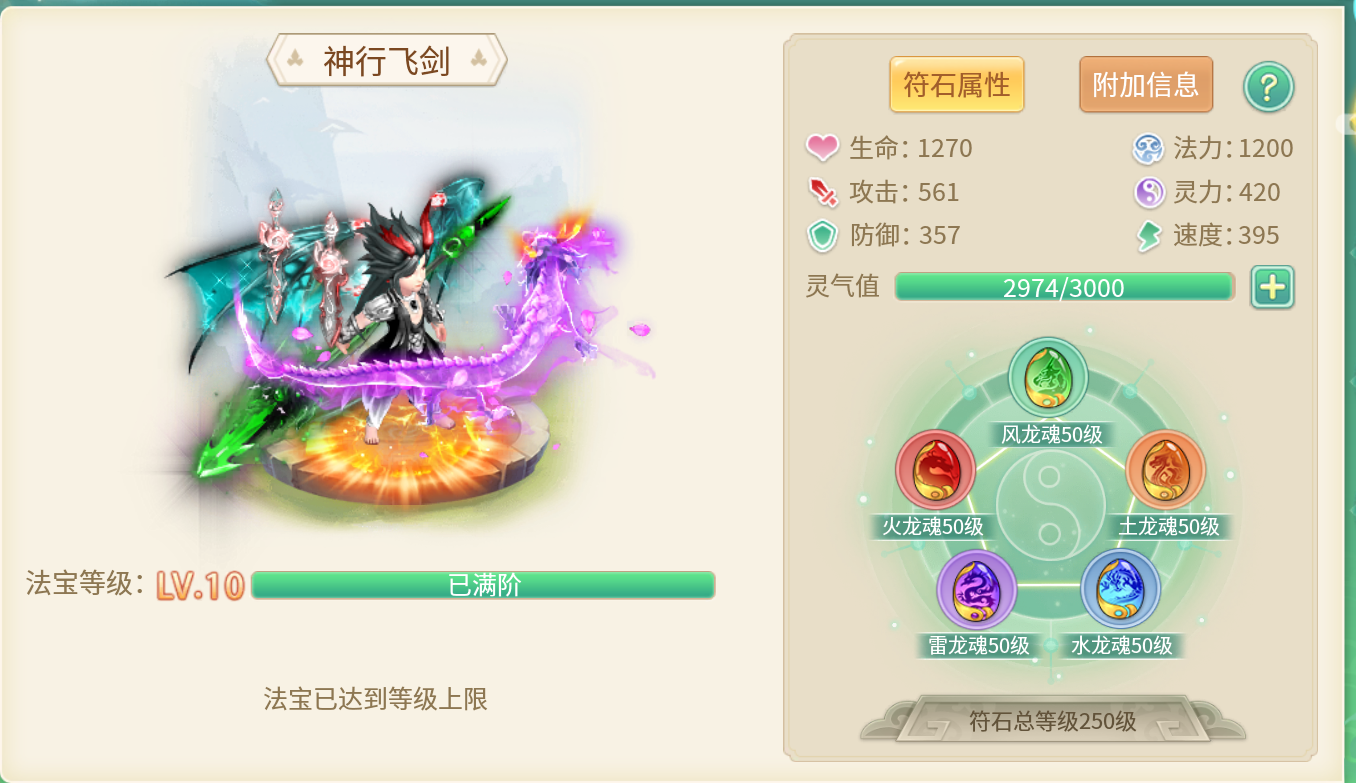Select the thunder dragon soul (雷龙魂) stone
The height and width of the screenshot is (783, 1356).
coord(976,590)
